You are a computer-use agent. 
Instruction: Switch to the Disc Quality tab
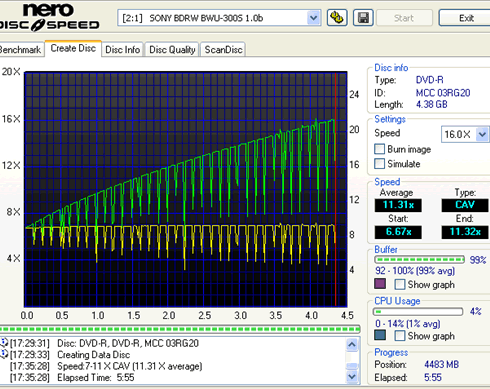(172, 50)
